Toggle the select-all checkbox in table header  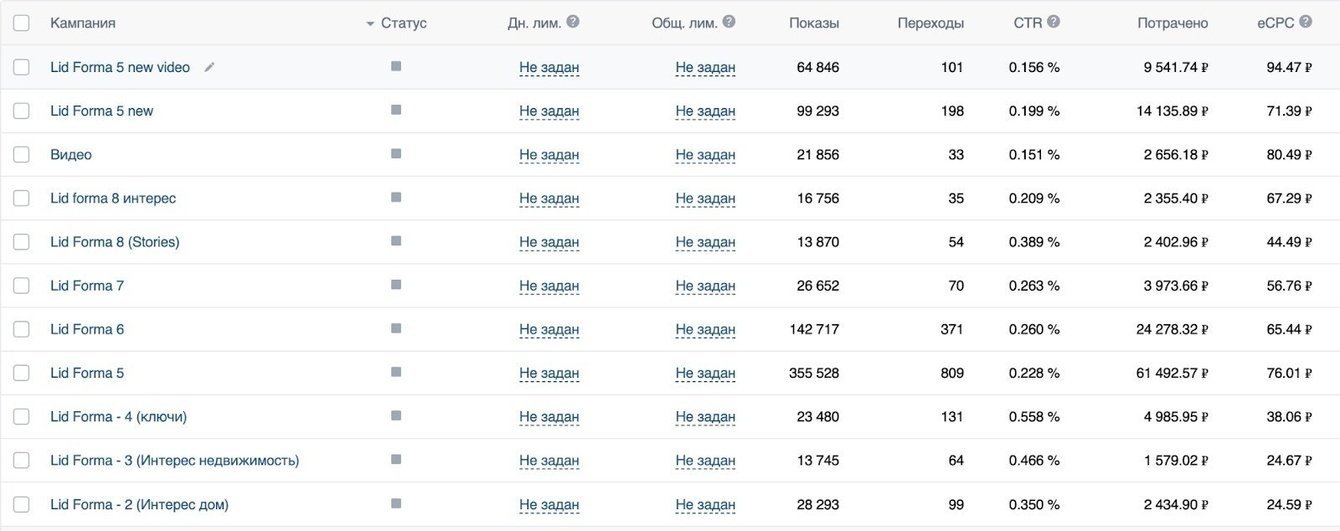pyautogui.click(x=21, y=23)
